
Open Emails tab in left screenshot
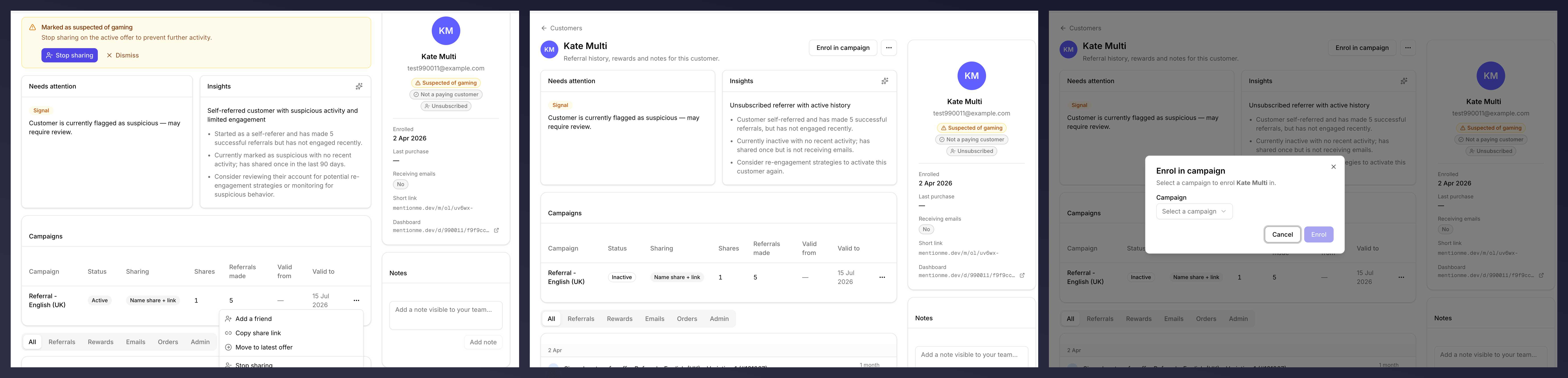coord(136,342)
